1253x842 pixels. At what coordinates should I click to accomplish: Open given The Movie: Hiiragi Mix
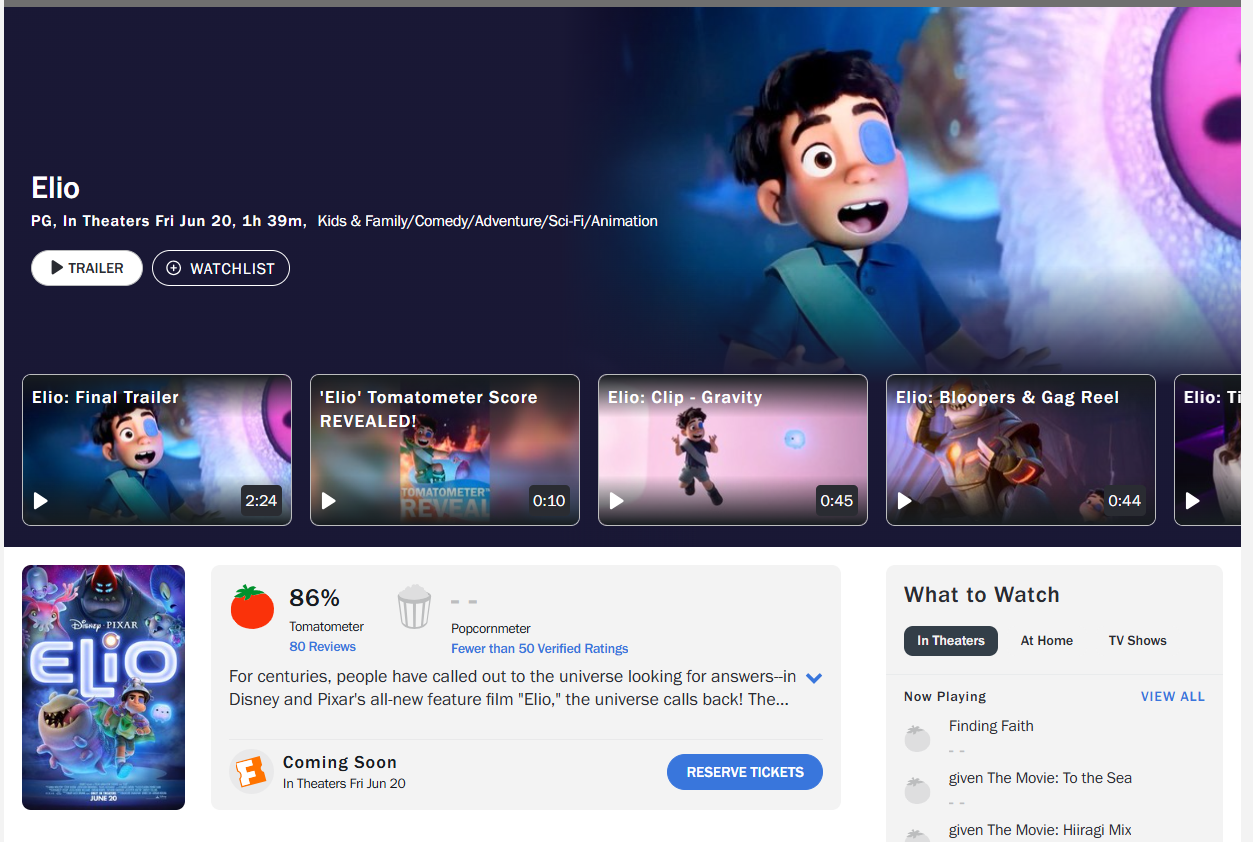coord(1040,830)
